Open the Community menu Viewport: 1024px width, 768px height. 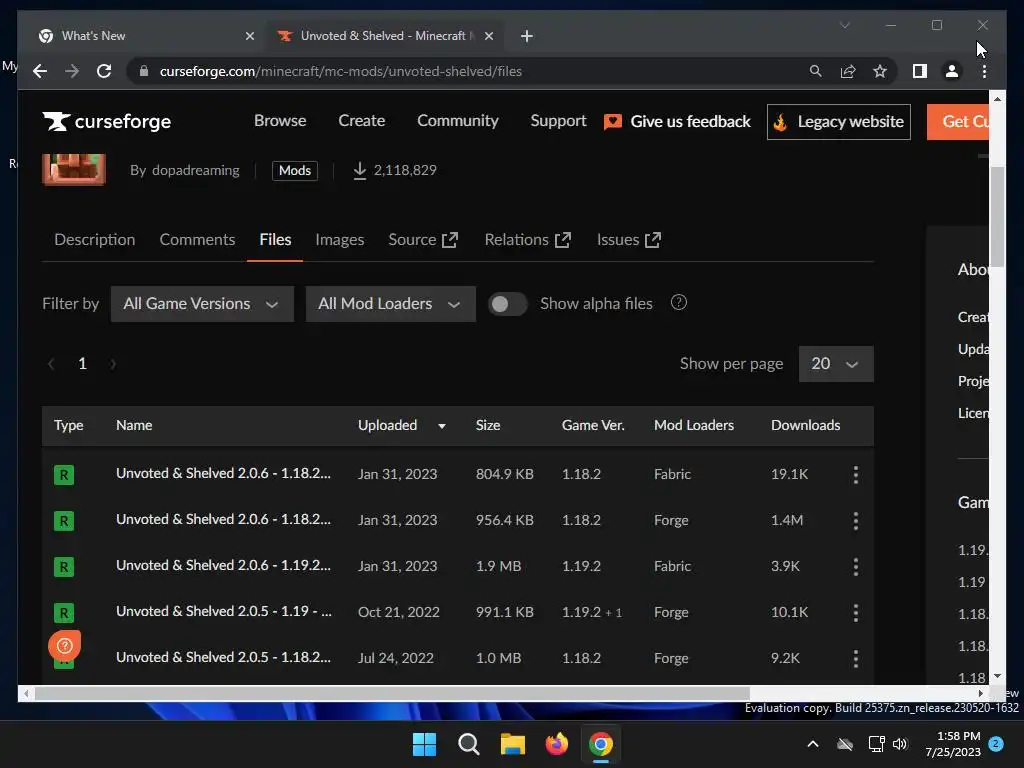point(458,121)
